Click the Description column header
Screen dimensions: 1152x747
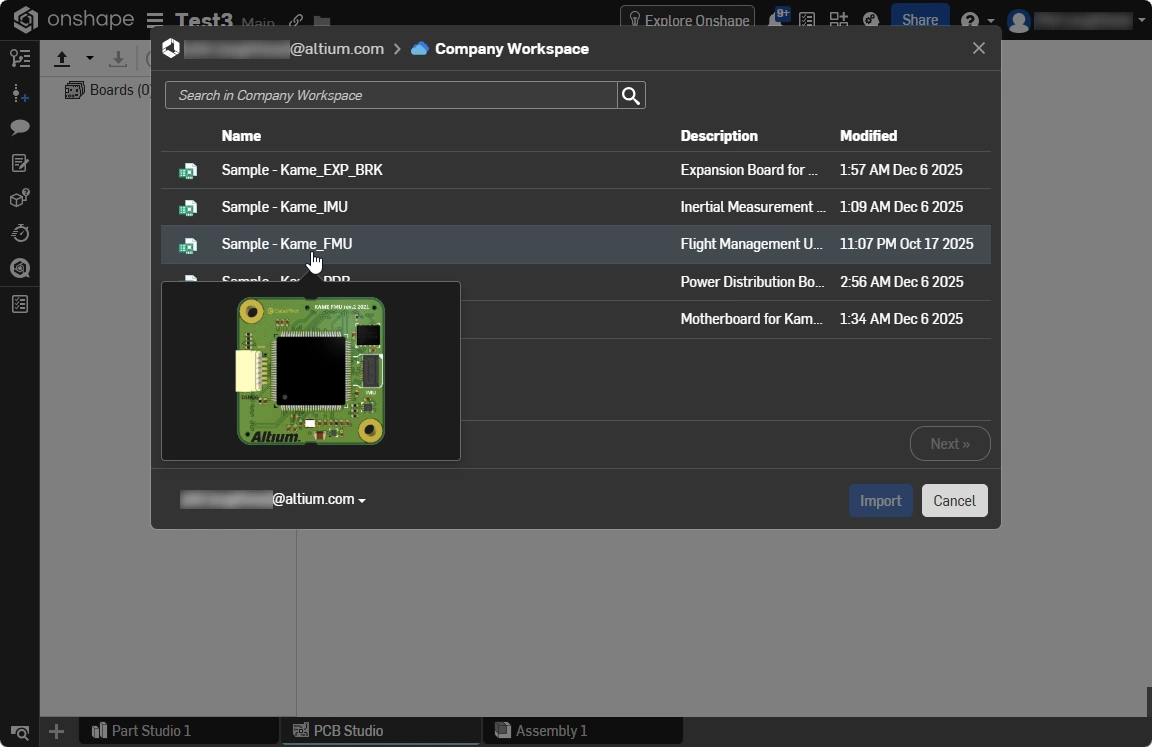point(719,136)
